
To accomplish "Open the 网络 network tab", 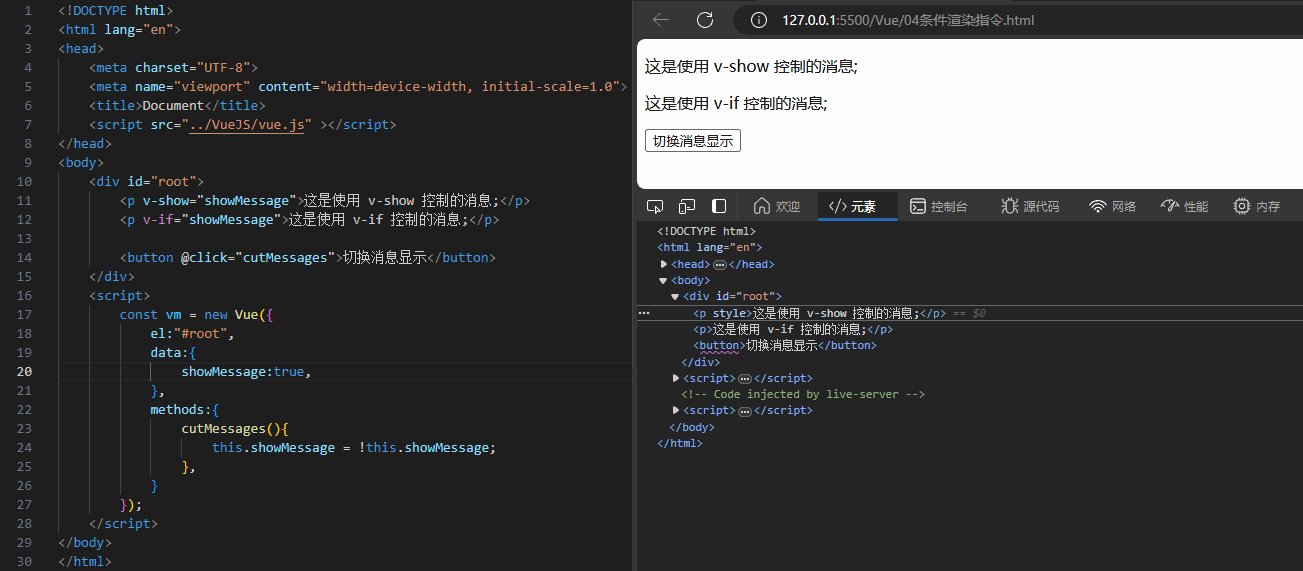I will [1112, 206].
